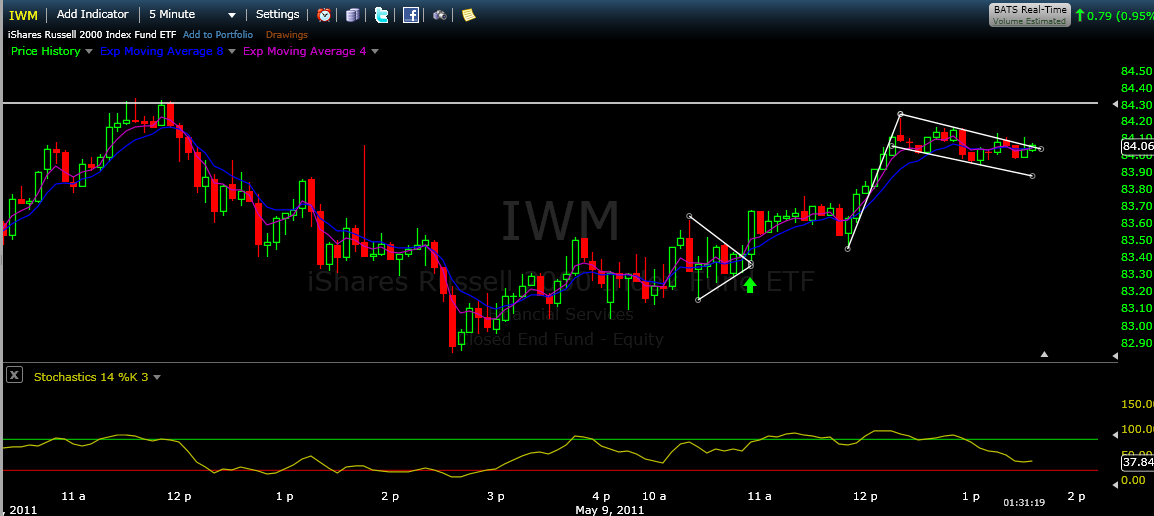The width and height of the screenshot is (1154, 516).
Task: Expand Exp Moving Average 8 options
Action: point(232,52)
